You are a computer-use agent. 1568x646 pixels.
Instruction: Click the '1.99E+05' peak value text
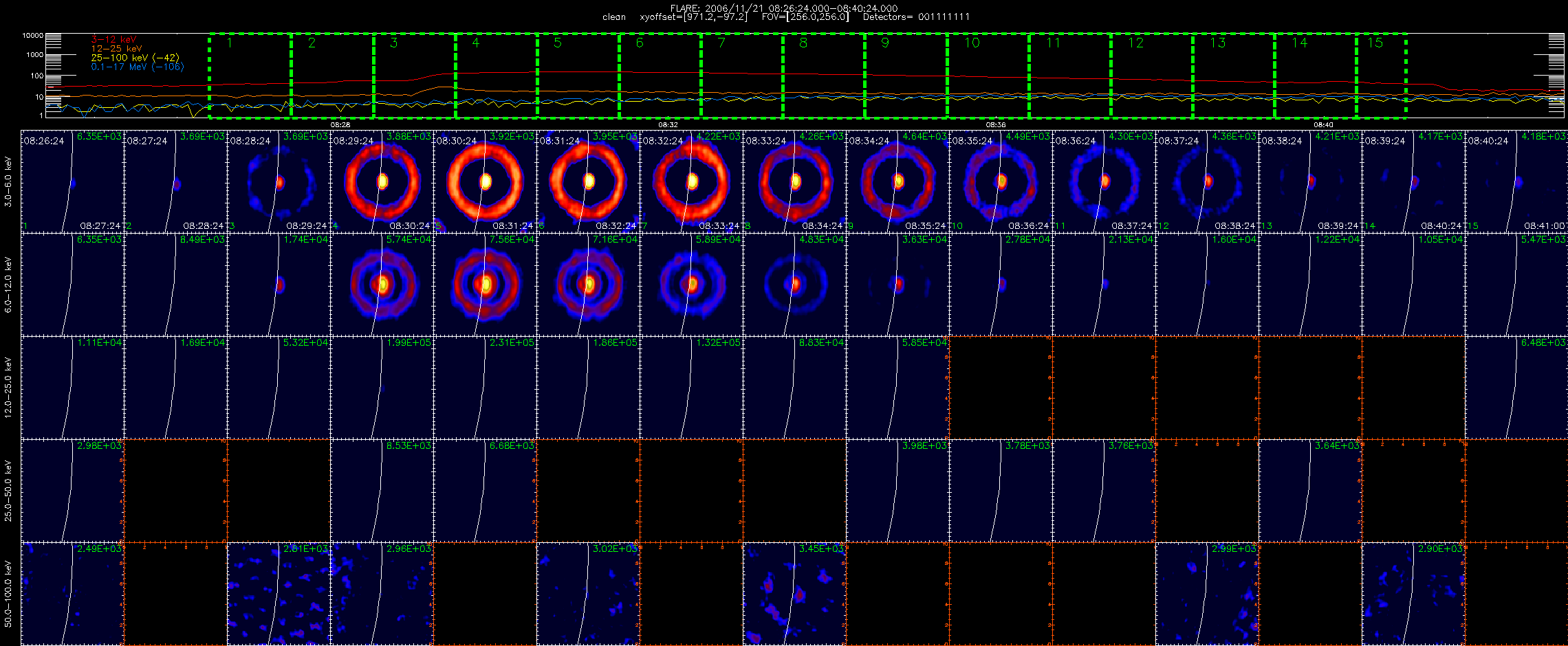click(409, 342)
